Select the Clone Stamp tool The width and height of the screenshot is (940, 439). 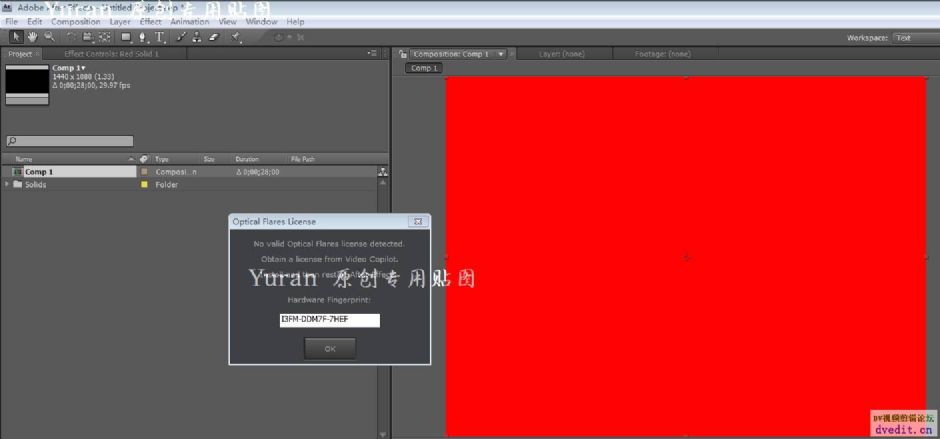pos(197,37)
